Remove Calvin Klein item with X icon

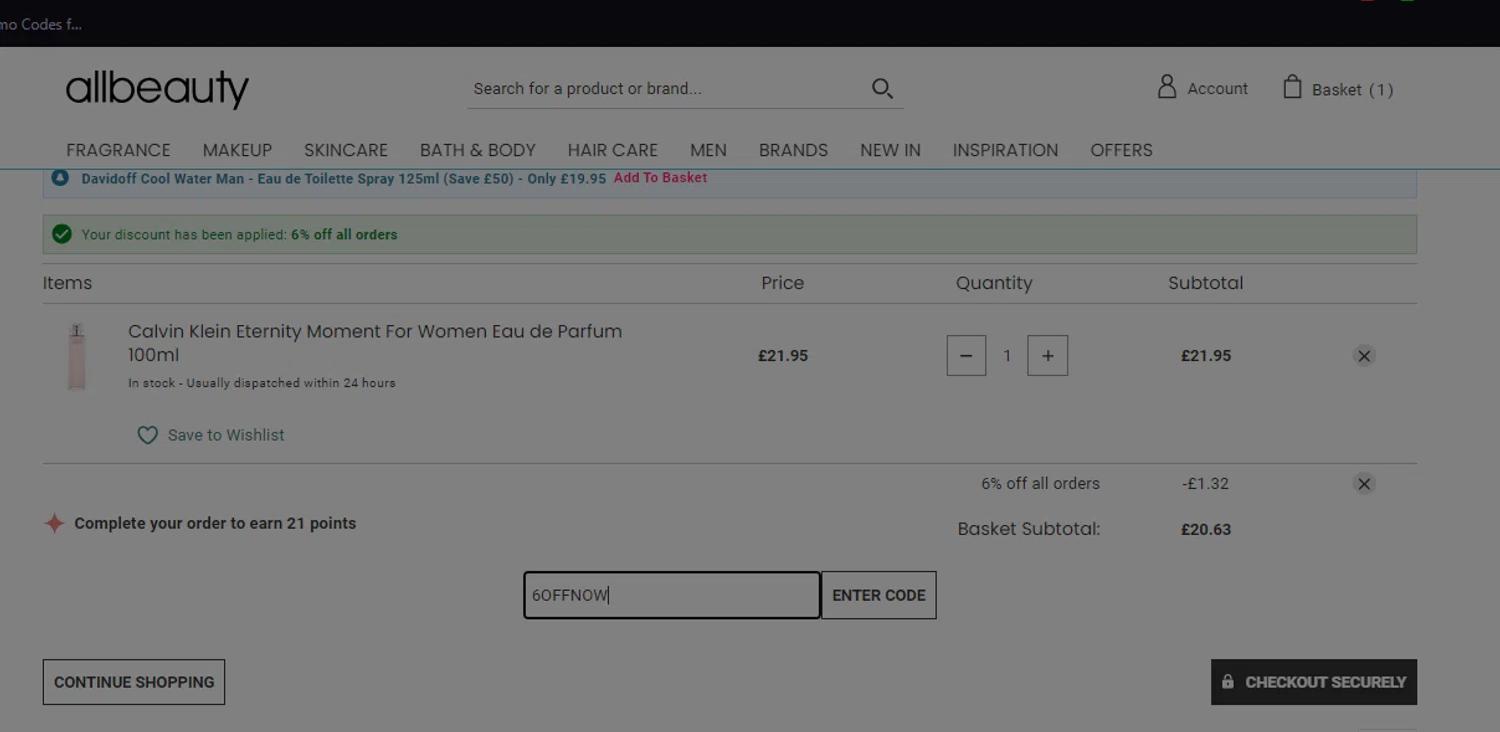pyautogui.click(x=1364, y=356)
